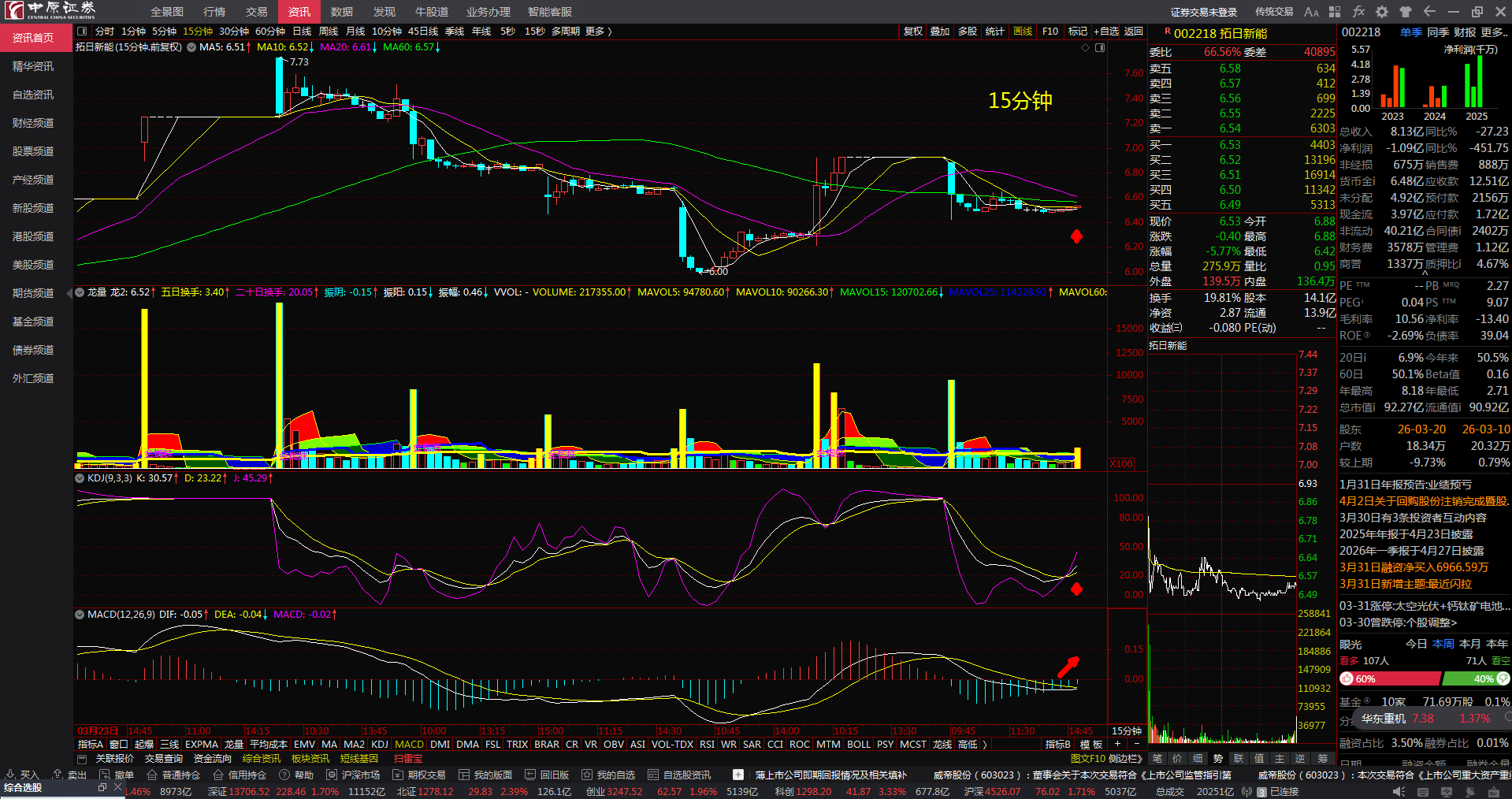Open 我的版面 layout
This screenshot has height=799, width=1512.
(485, 775)
